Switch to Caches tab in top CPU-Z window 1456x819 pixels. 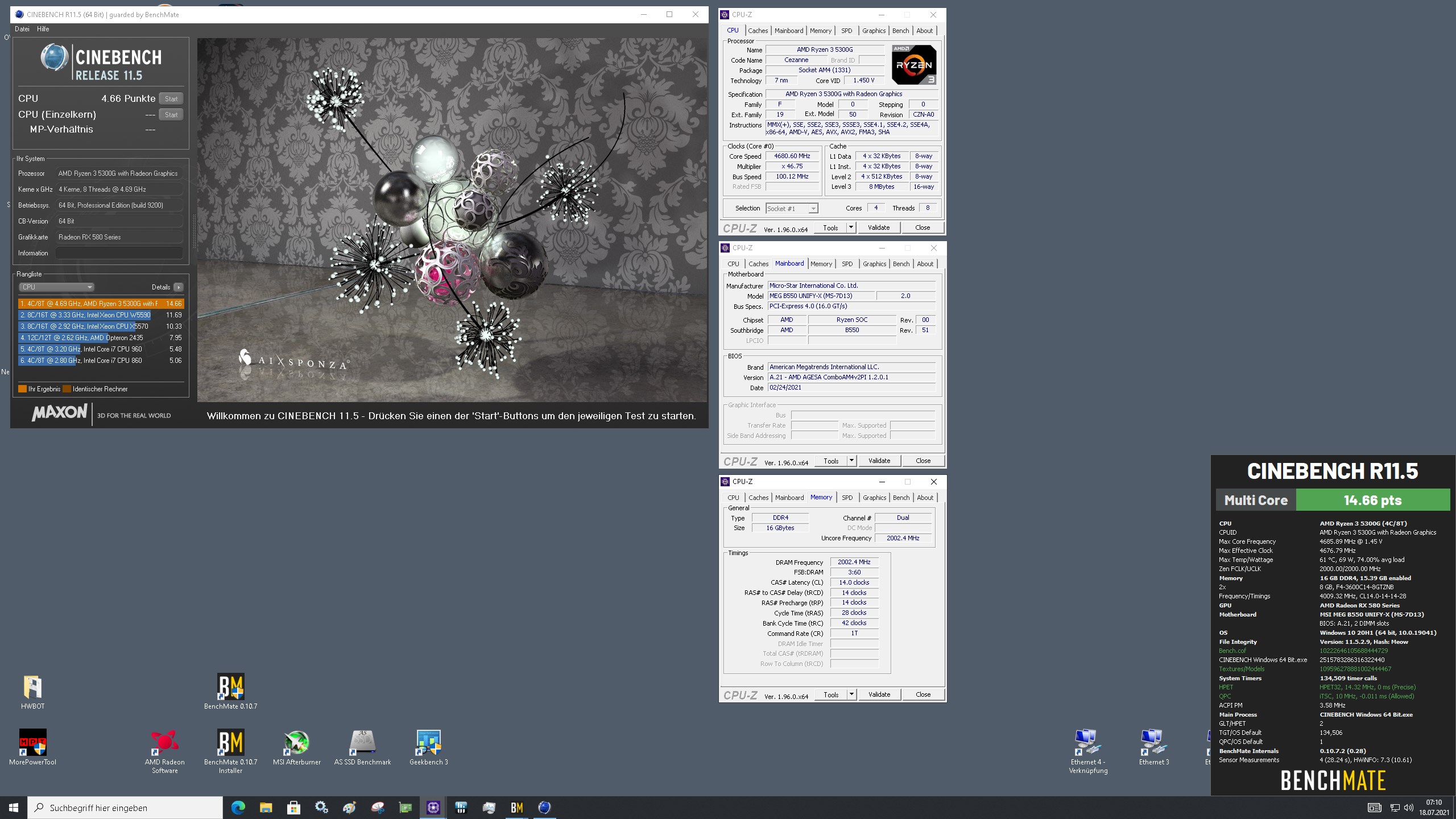pyautogui.click(x=758, y=31)
